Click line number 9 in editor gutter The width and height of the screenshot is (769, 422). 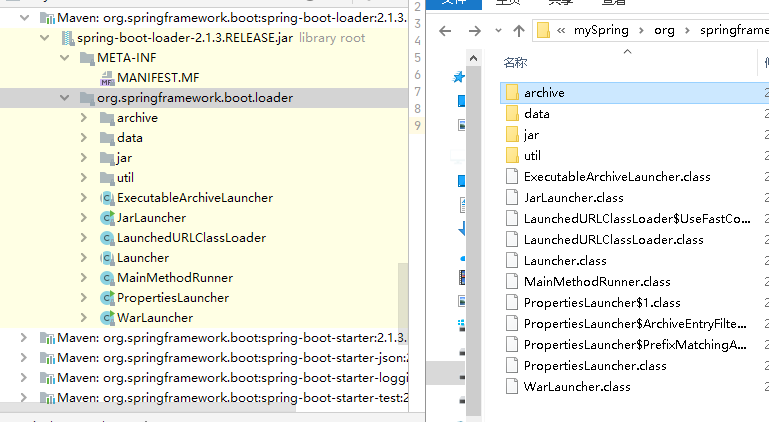pyautogui.click(x=417, y=126)
